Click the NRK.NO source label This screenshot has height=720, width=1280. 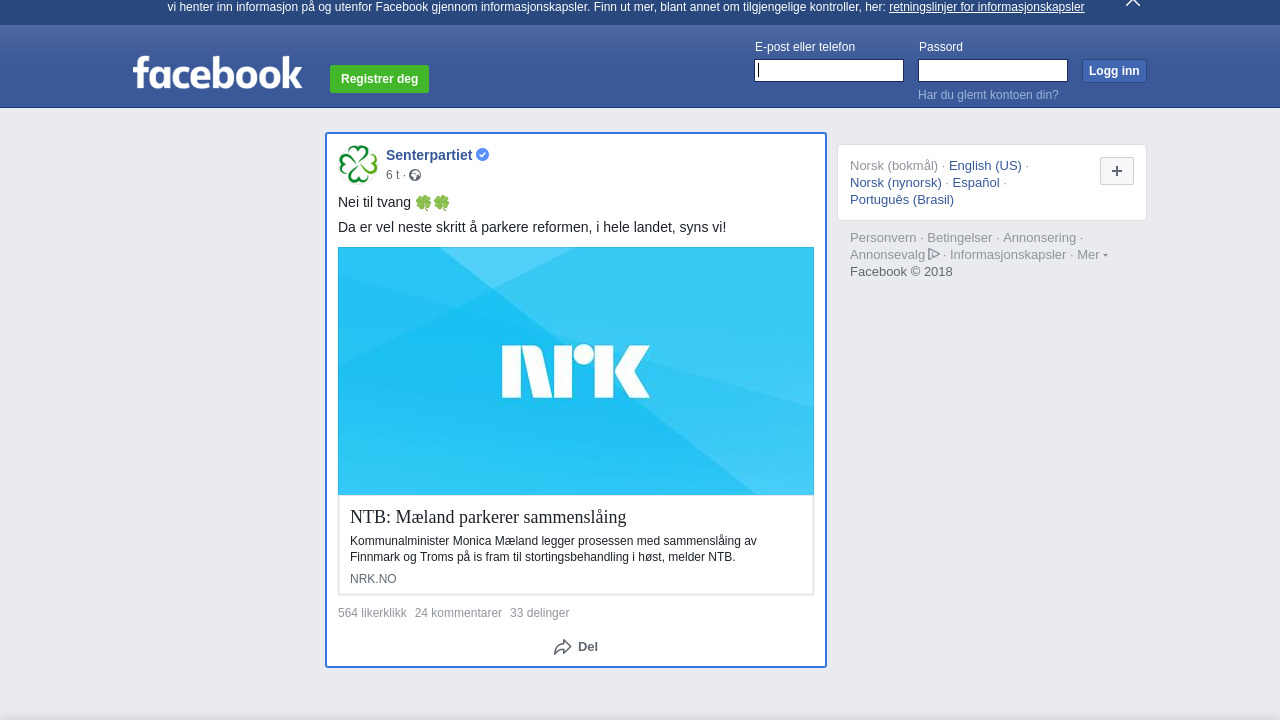tap(373, 579)
